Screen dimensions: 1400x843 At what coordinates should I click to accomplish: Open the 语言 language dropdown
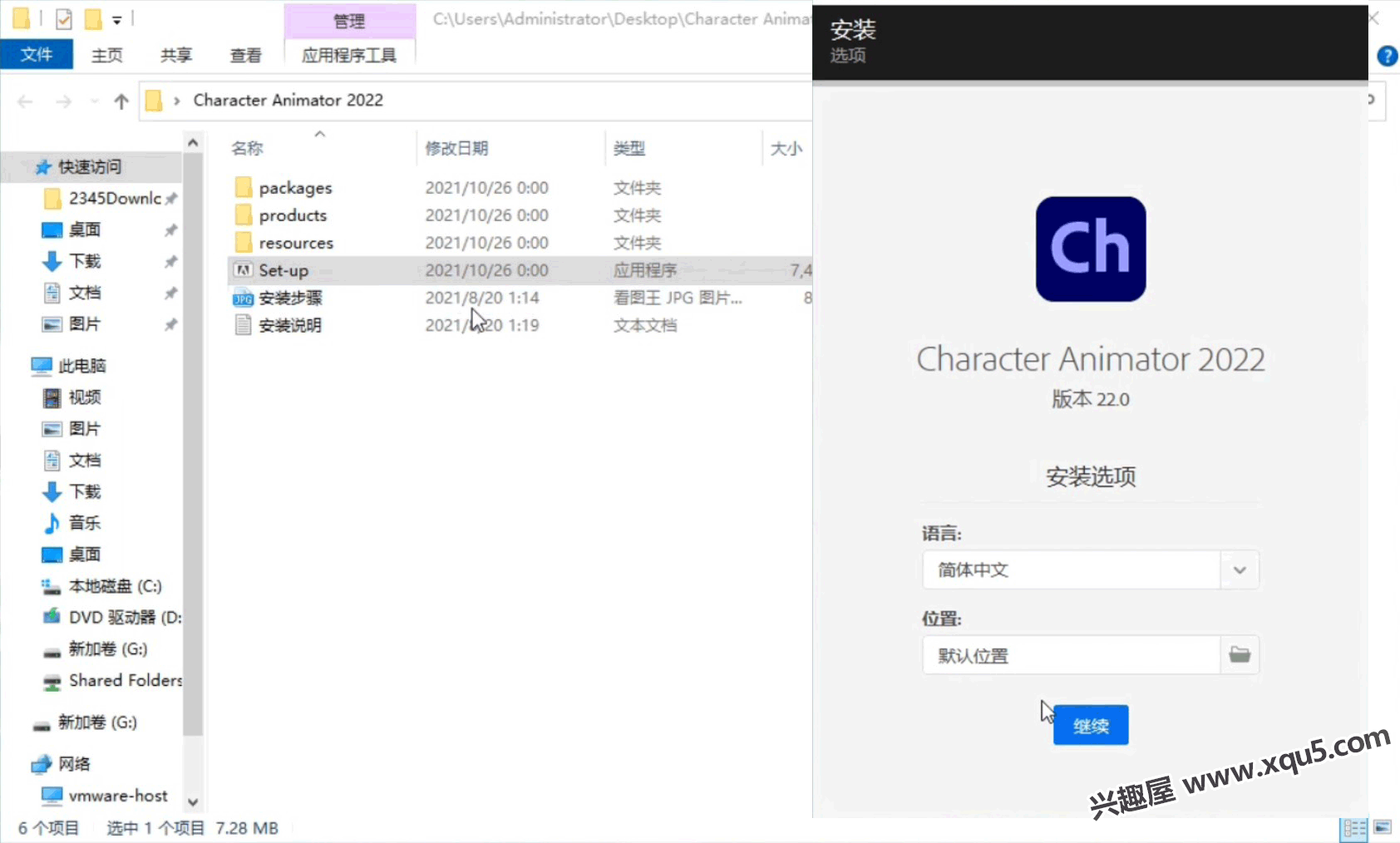[1240, 570]
